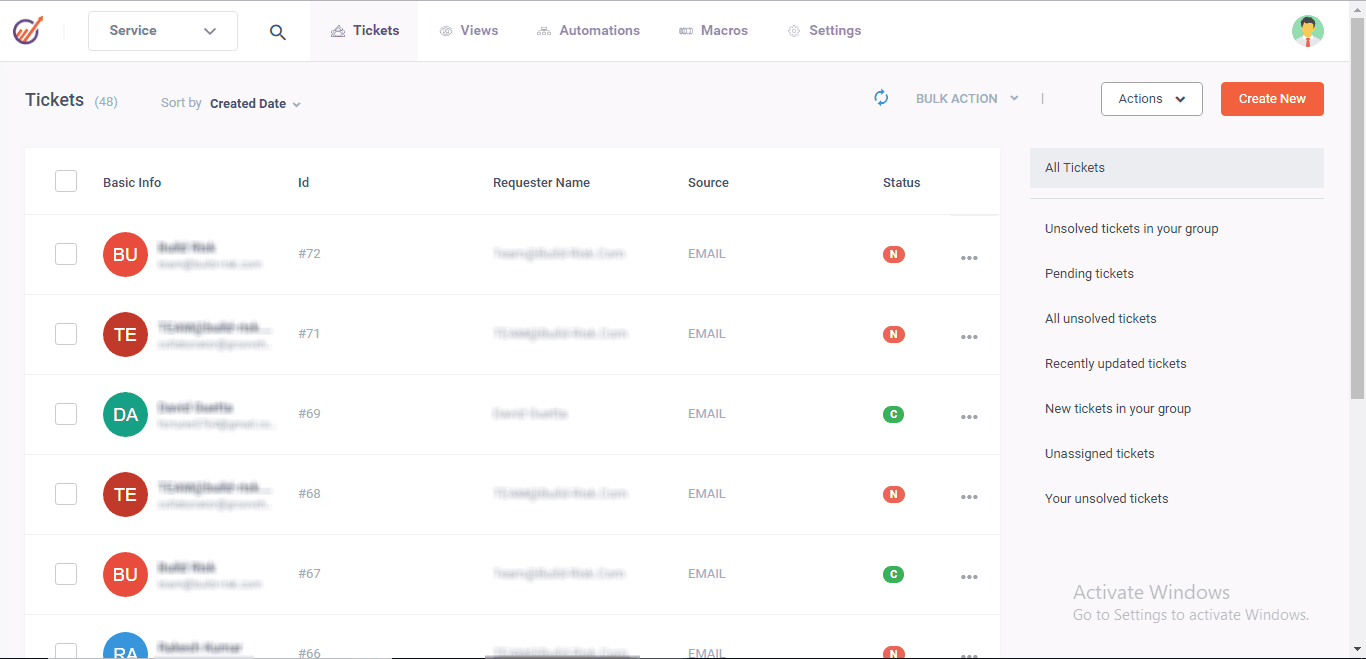Click the green C status badge on ticket #69
The width and height of the screenshot is (1366, 659).
tap(893, 413)
